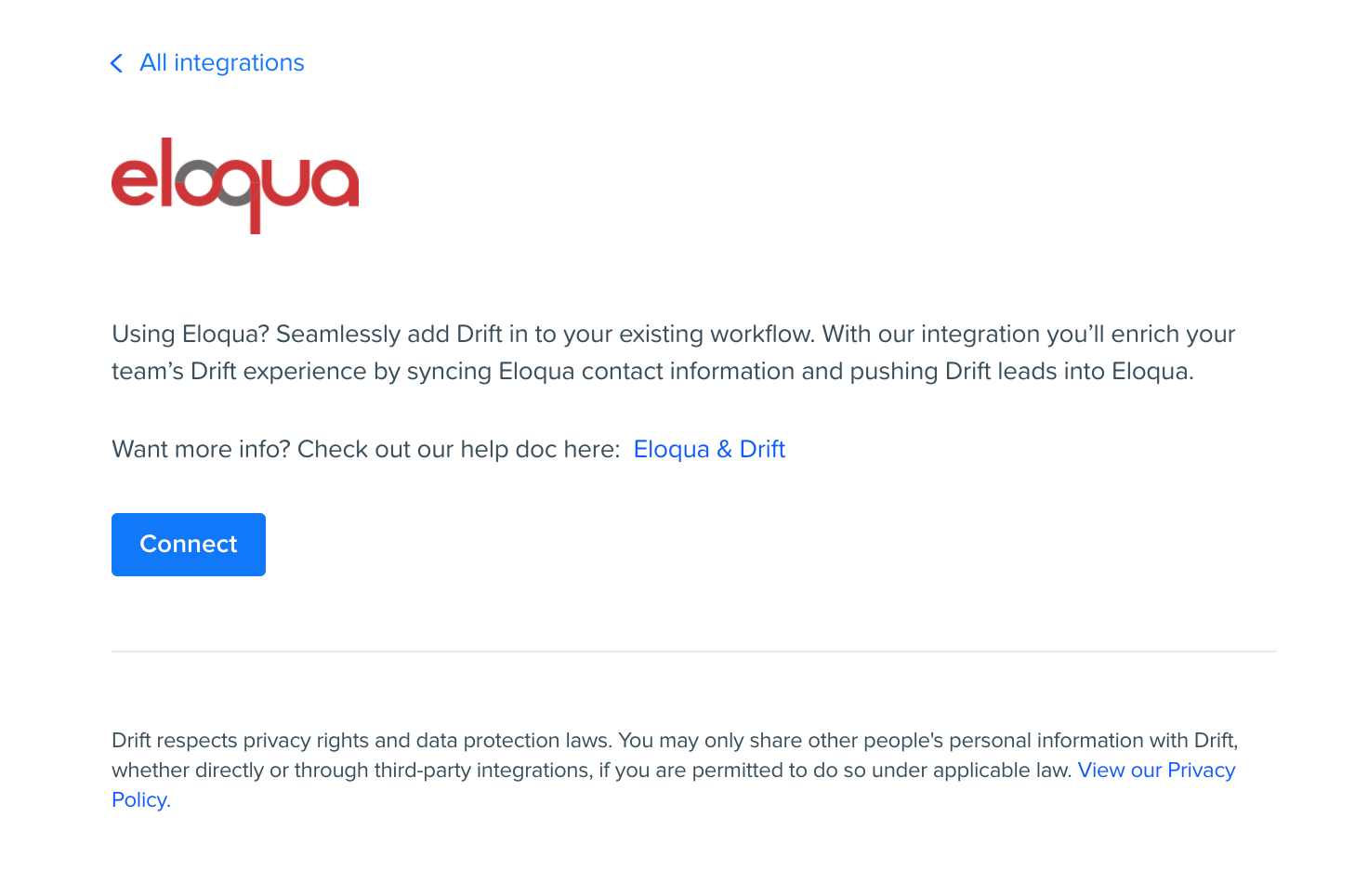Click the line starting team's Drift experience
This screenshot has width=1368, height=896.
(652, 372)
